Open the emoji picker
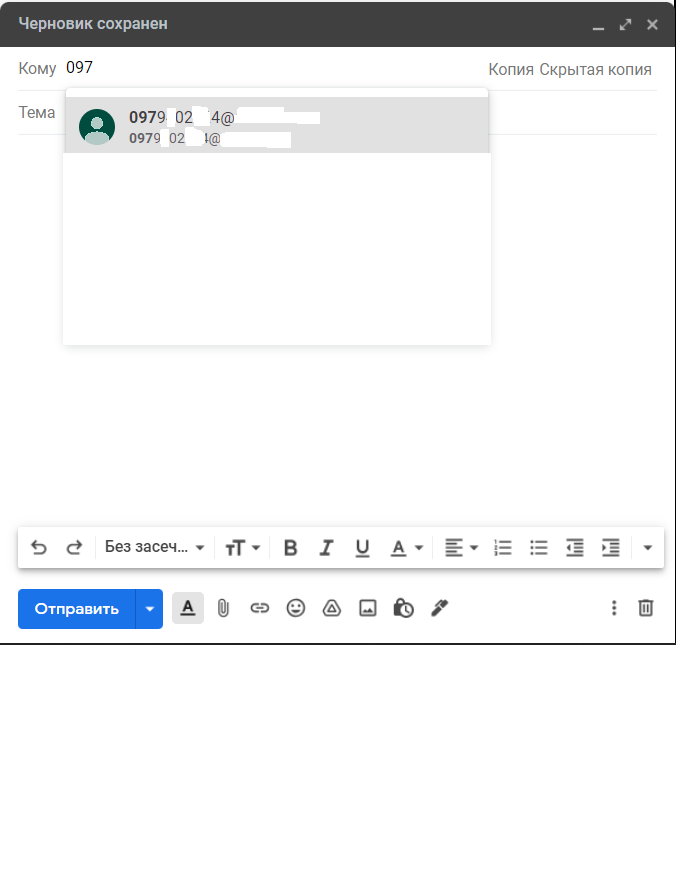 [296, 608]
